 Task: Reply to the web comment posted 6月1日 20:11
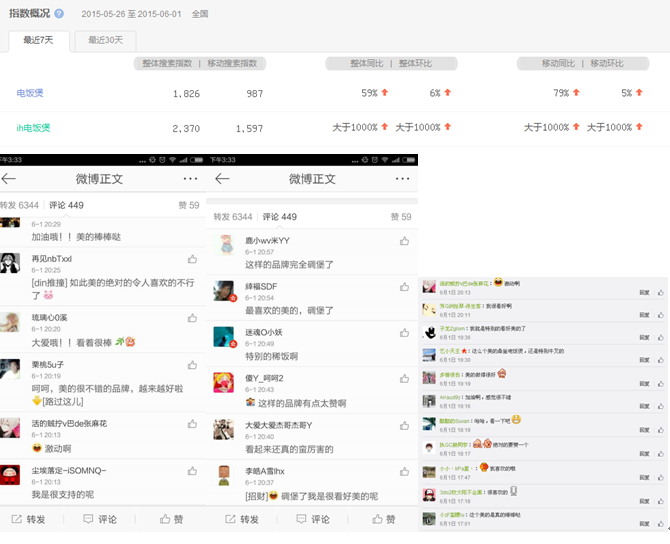click(644, 315)
